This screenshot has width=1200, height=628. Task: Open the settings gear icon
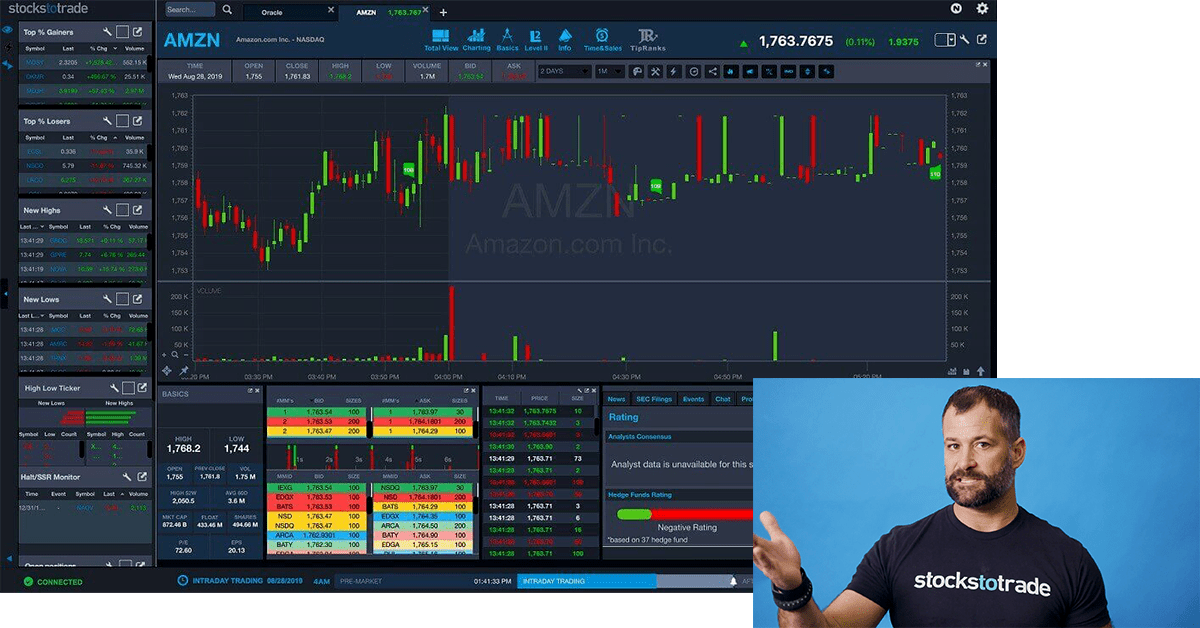point(981,9)
